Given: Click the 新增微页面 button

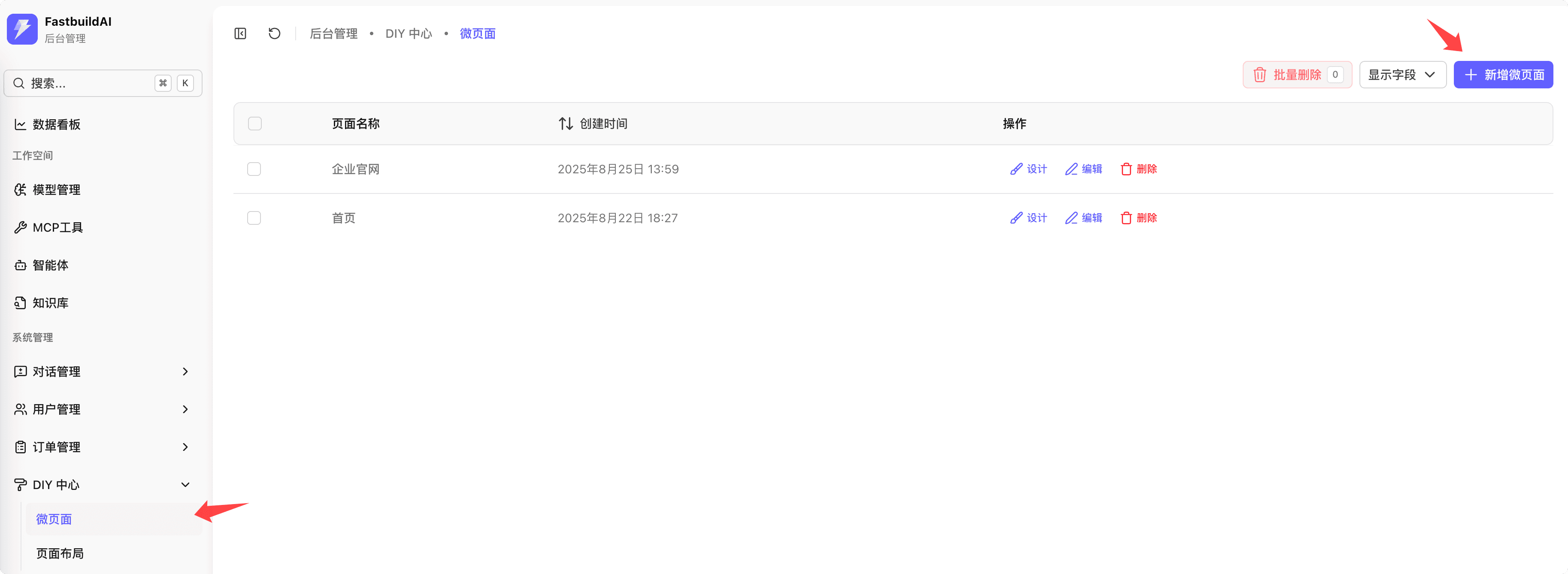Looking at the screenshot, I should (1503, 75).
